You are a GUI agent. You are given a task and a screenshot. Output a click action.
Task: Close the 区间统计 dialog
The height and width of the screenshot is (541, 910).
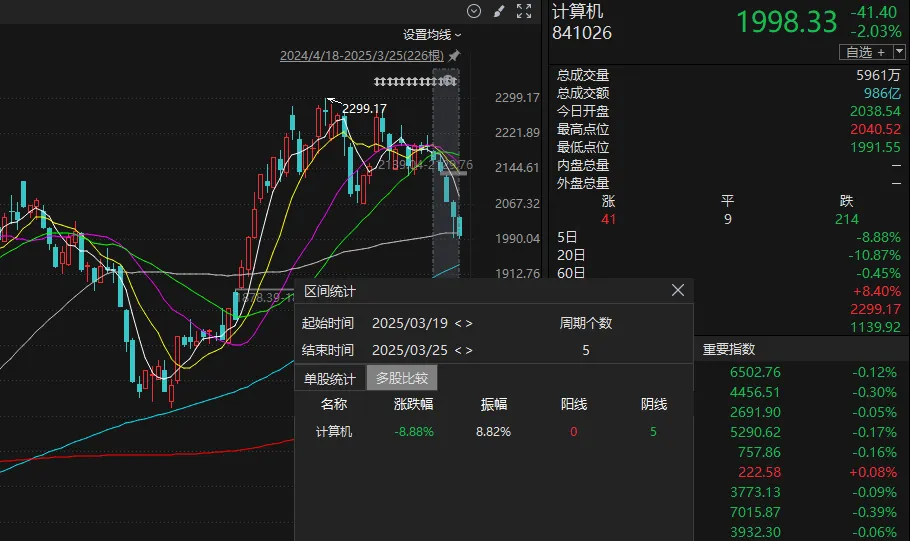tap(677, 291)
